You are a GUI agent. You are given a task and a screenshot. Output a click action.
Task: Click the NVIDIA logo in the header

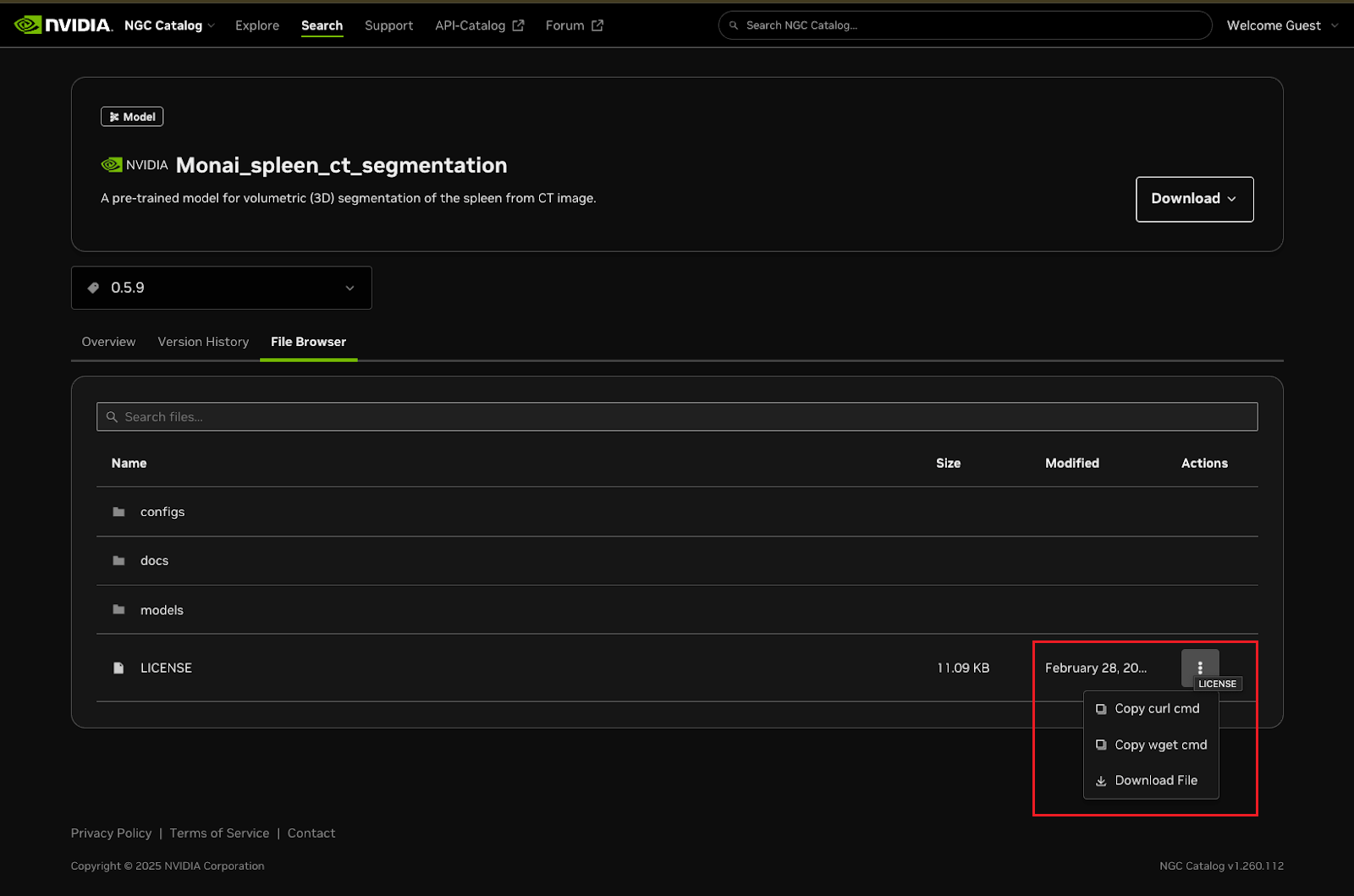tap(63, 25)
